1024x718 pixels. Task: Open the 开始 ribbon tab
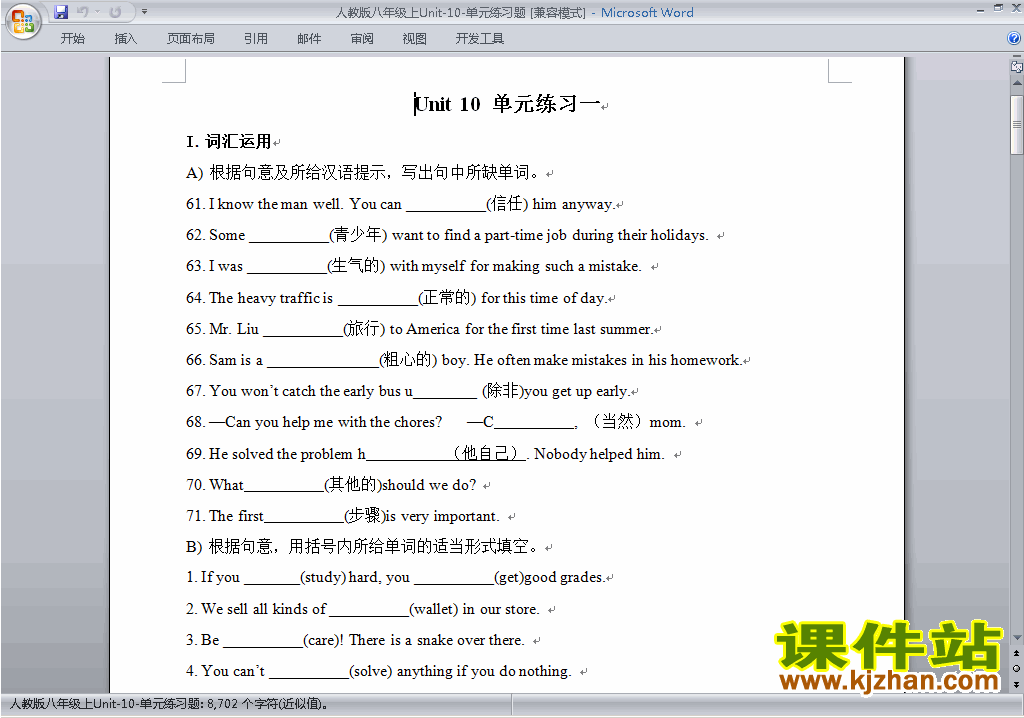click(72, 39)
